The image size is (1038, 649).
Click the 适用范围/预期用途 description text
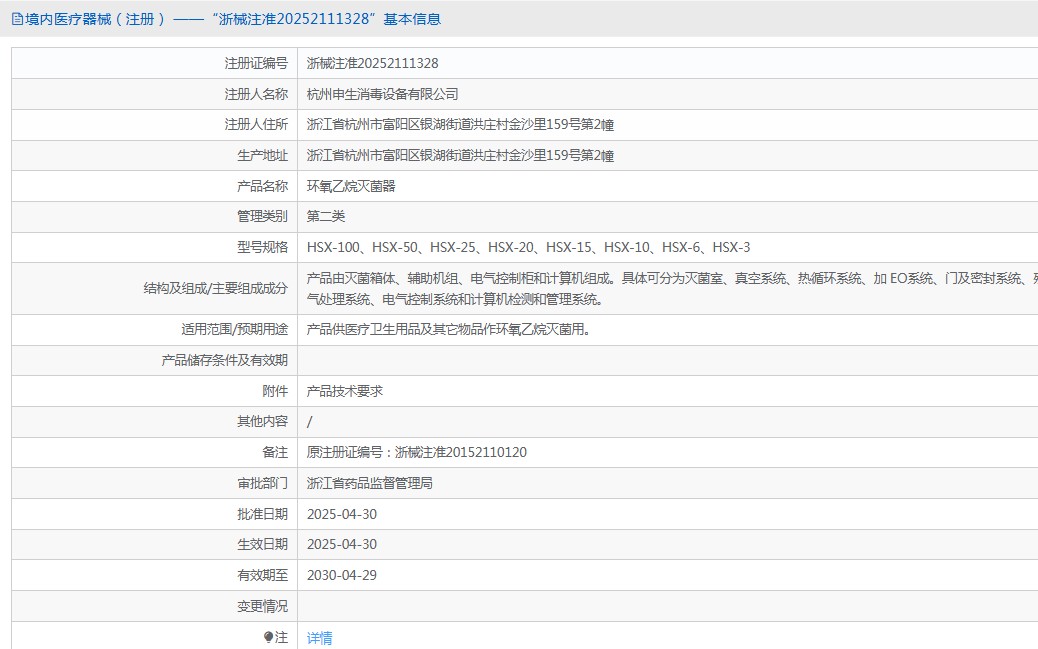[x=447, y=329]
